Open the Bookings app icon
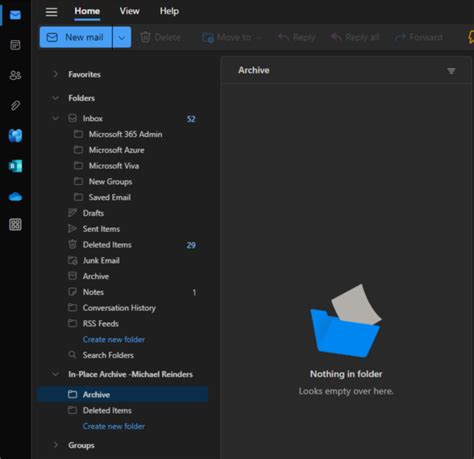The height and width of the screenshot is (459, 474). (15, 166)
